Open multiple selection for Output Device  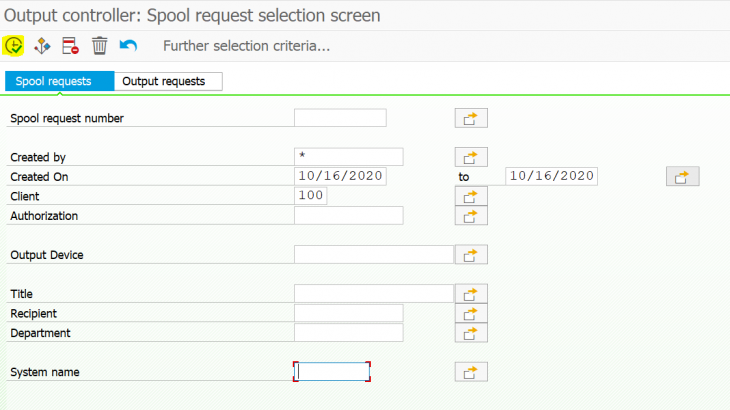click(471, 255)
